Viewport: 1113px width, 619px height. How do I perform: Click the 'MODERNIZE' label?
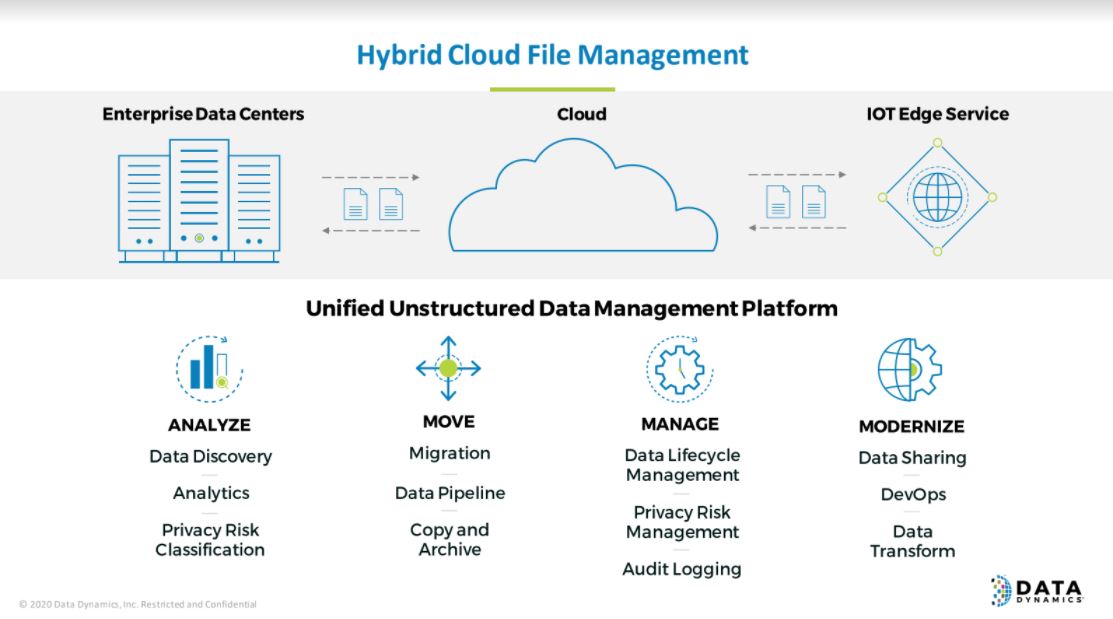pos(911,427)
